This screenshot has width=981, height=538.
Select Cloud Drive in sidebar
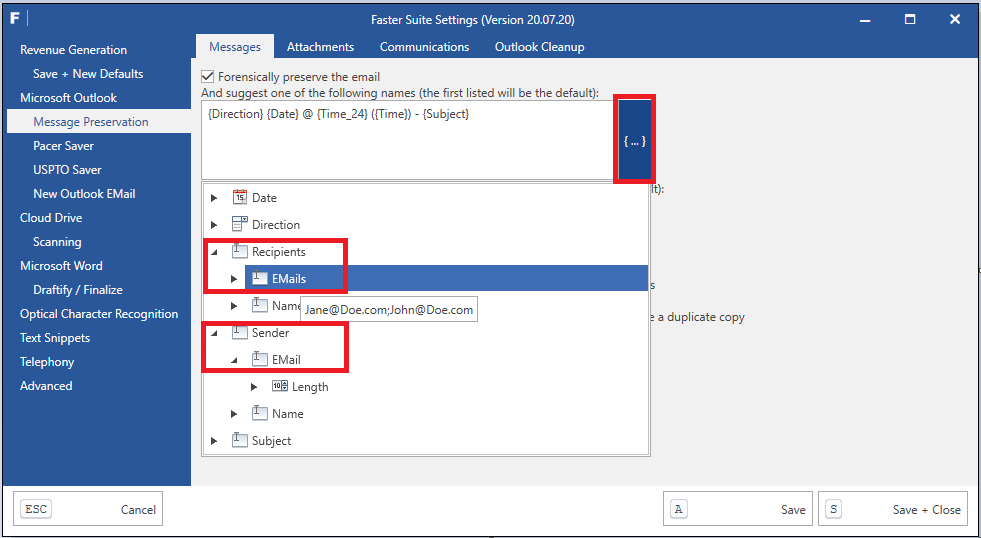51,218
